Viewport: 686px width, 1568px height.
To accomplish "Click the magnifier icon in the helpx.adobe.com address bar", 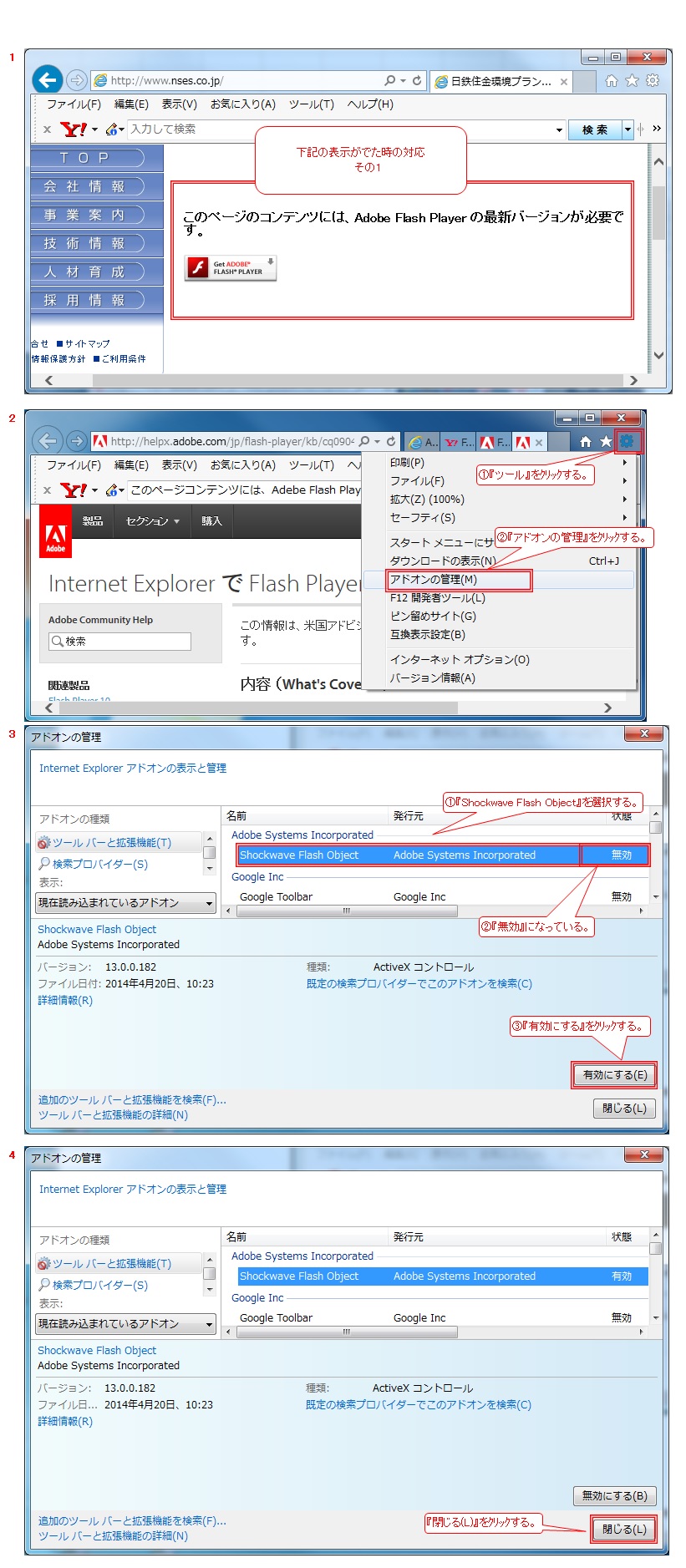I will coord(364,441).
